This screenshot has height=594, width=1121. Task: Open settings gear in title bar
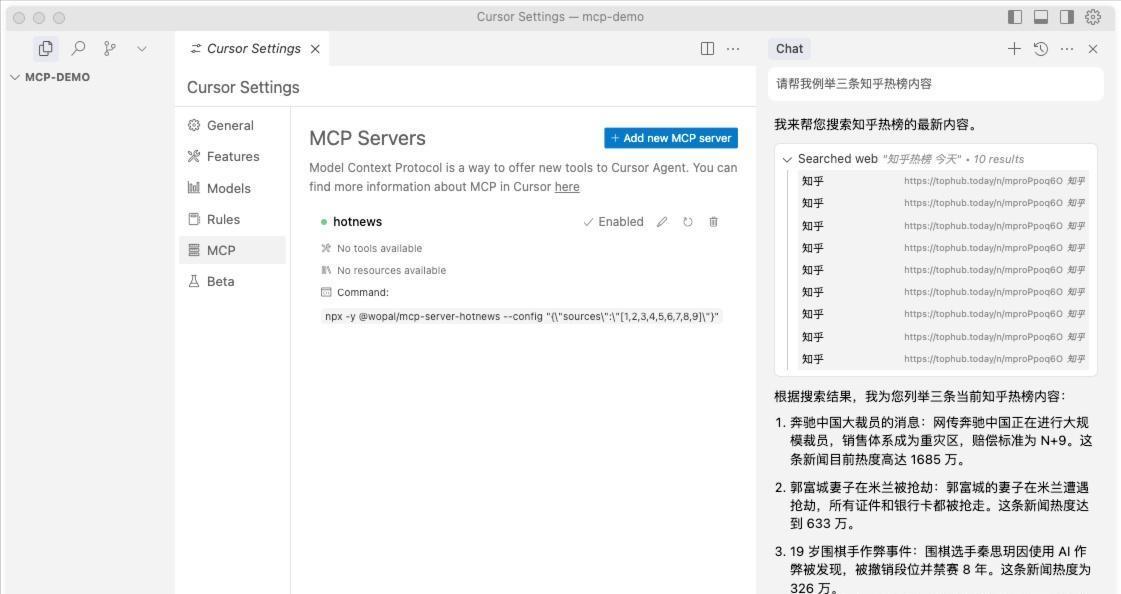(1093, 17)
